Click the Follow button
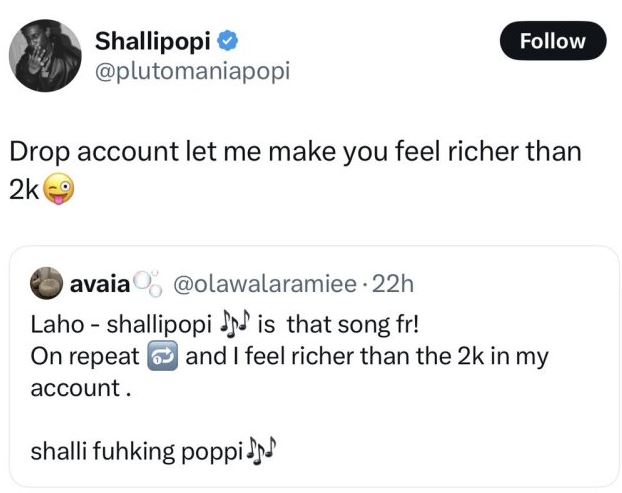This screenshot has height=493, width=622. [552, 41]
